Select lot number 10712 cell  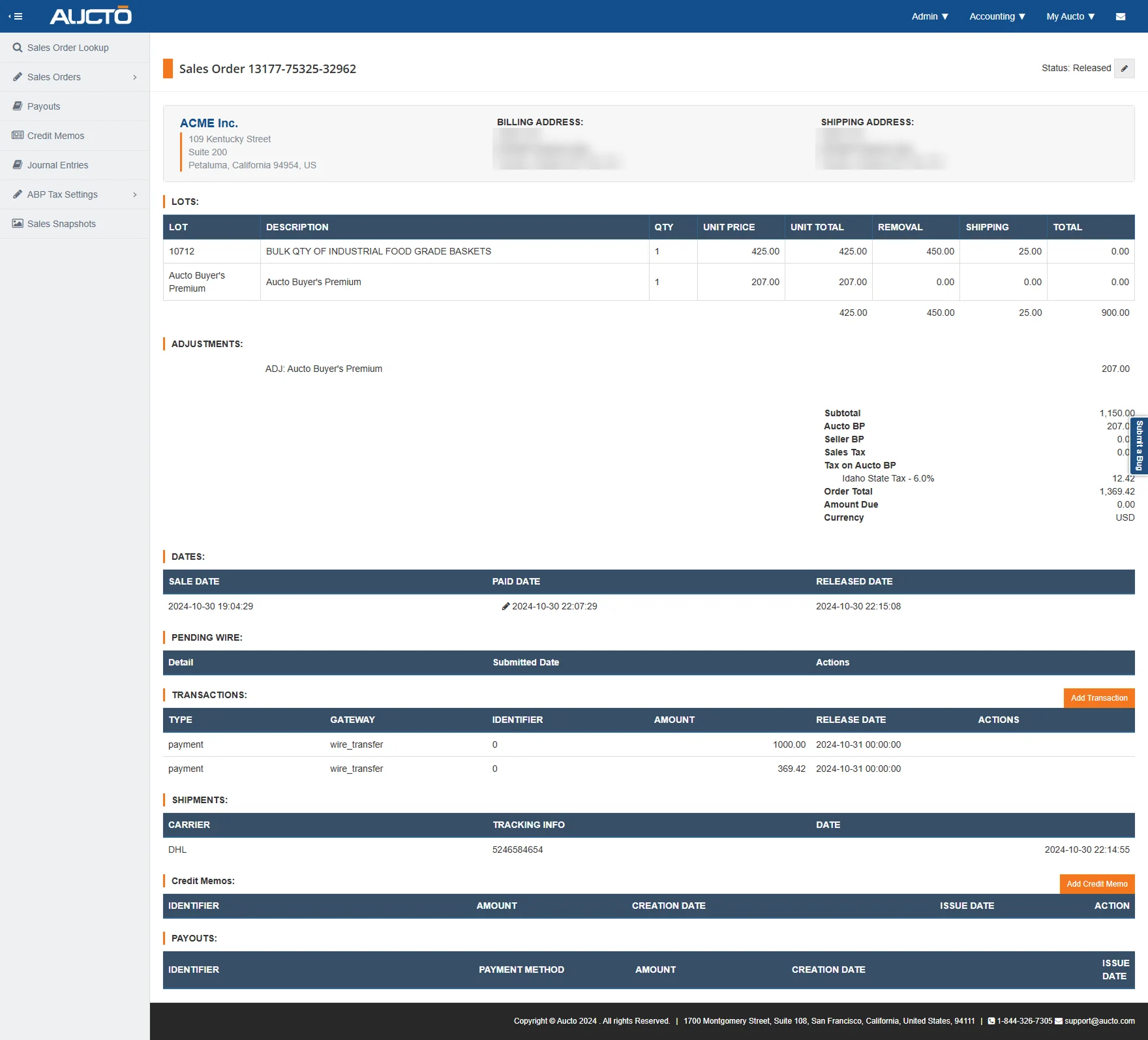point(212,251)
